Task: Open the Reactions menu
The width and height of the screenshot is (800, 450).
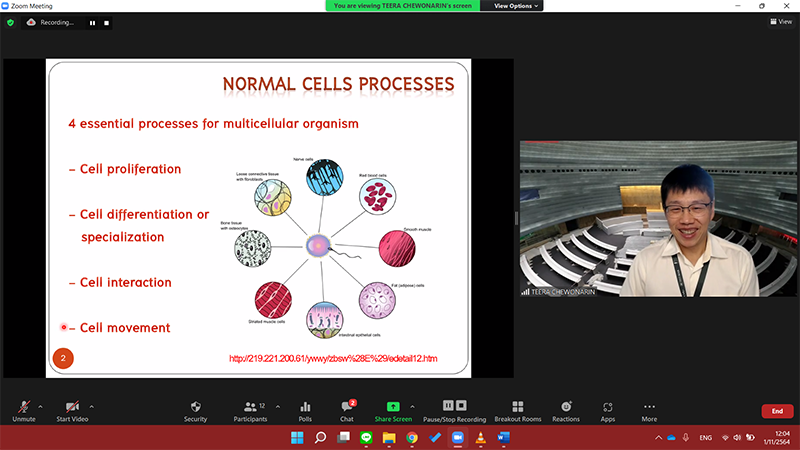Action: coord(566,411)
